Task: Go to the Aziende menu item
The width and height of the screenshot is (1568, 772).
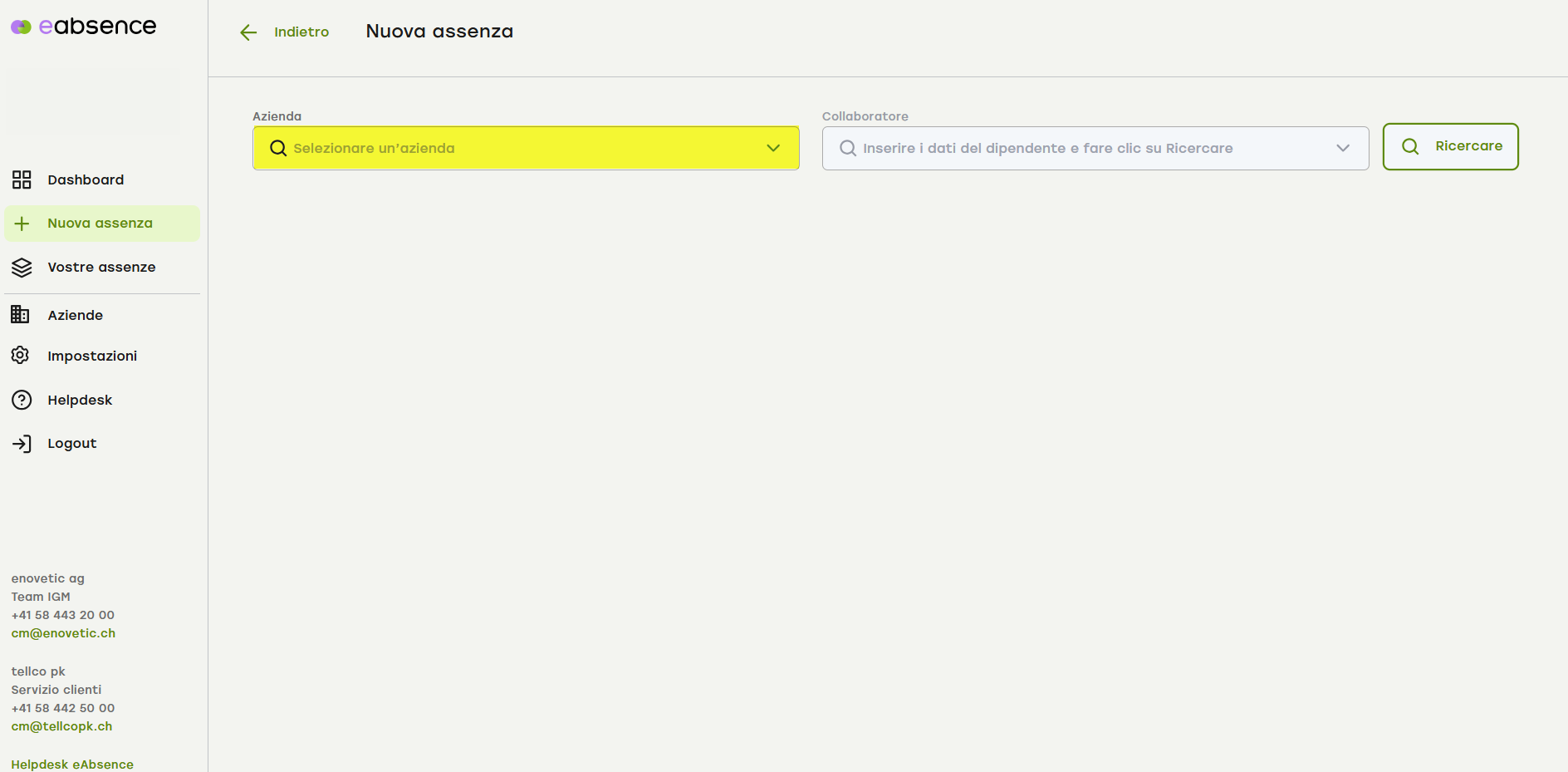Action: pos(76,316)
